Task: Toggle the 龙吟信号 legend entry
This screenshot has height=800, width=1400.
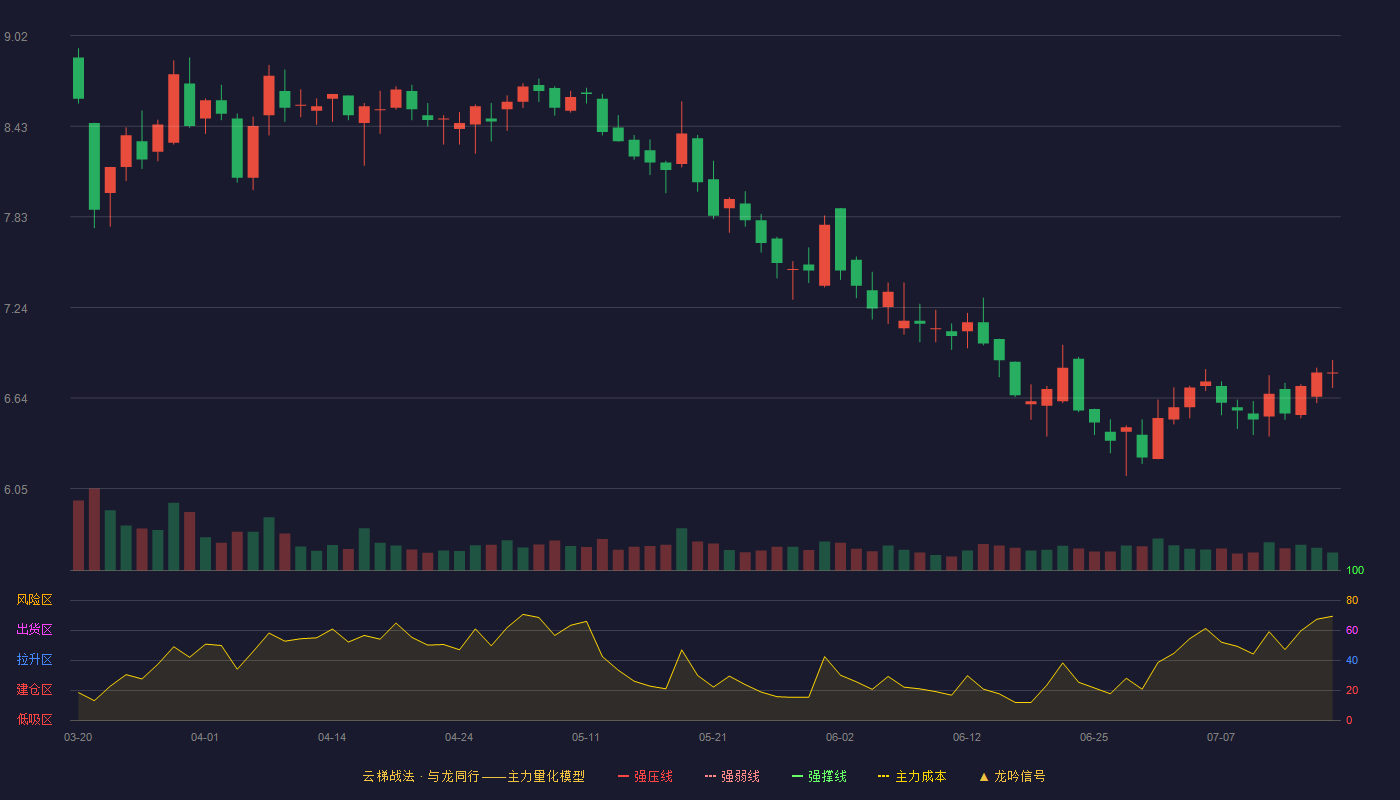Action: click(1012, 776)
